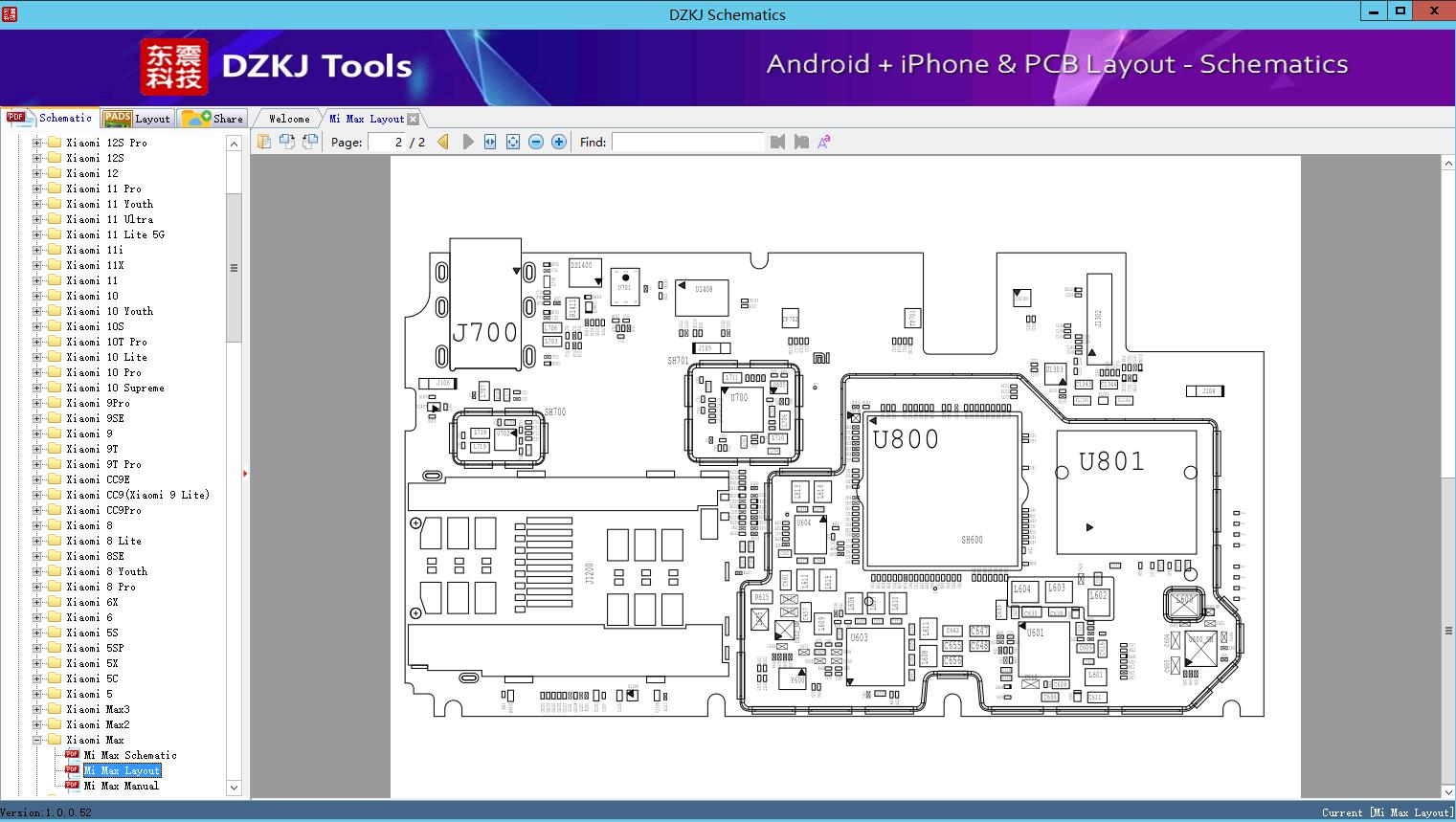Image resolution: width=1456 pixels, height=822 pixels.
Task: Open the Welcome tab
Action: click(287, 118)
